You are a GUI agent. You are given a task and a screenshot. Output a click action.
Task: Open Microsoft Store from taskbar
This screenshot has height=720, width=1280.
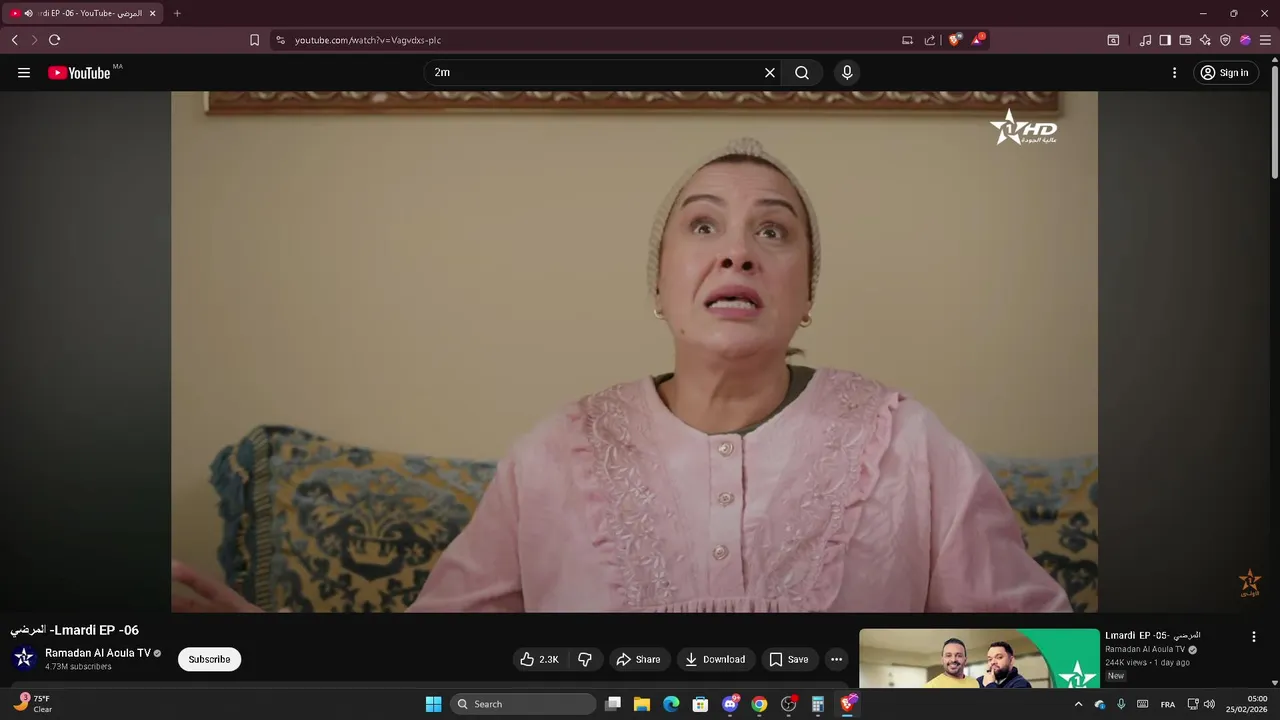[x=701, y=704]
